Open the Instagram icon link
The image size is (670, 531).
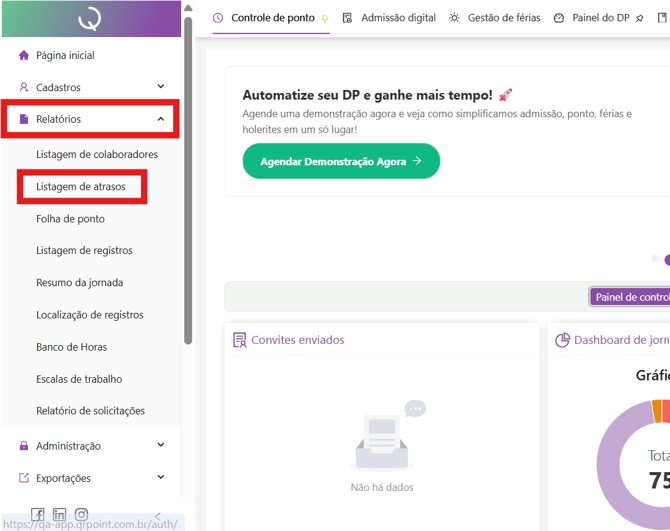click(81, 515)
